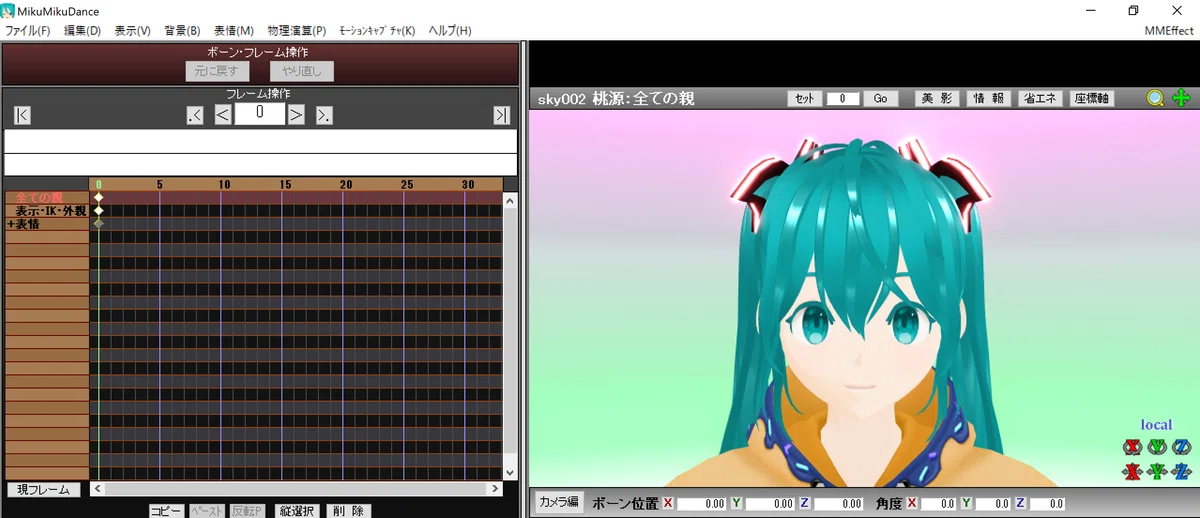The height and width of the screenshot is (518, 1200).
Task: Click the green move-view cross icon
Action: (1181, 98)
